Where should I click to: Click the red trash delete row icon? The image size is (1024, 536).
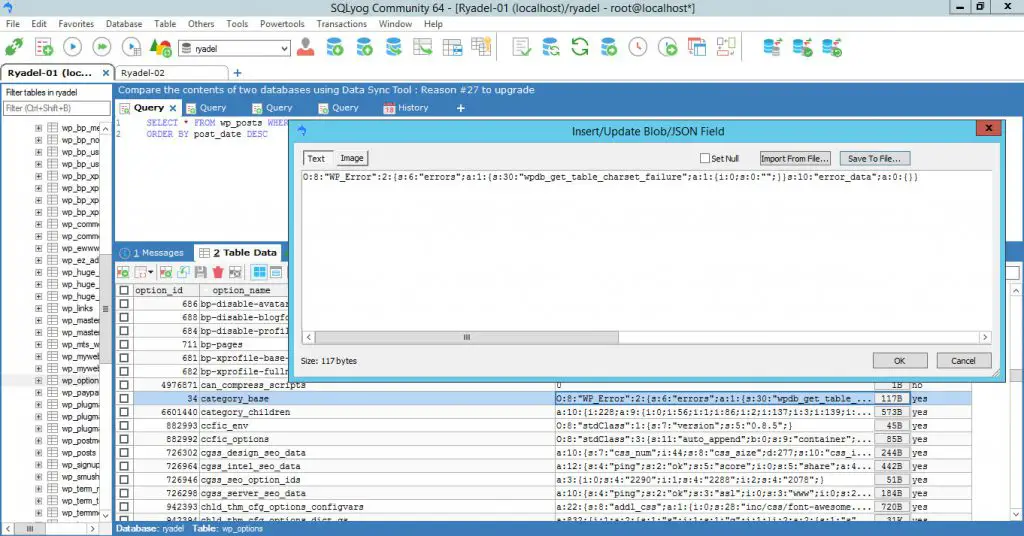coord(218,272)
